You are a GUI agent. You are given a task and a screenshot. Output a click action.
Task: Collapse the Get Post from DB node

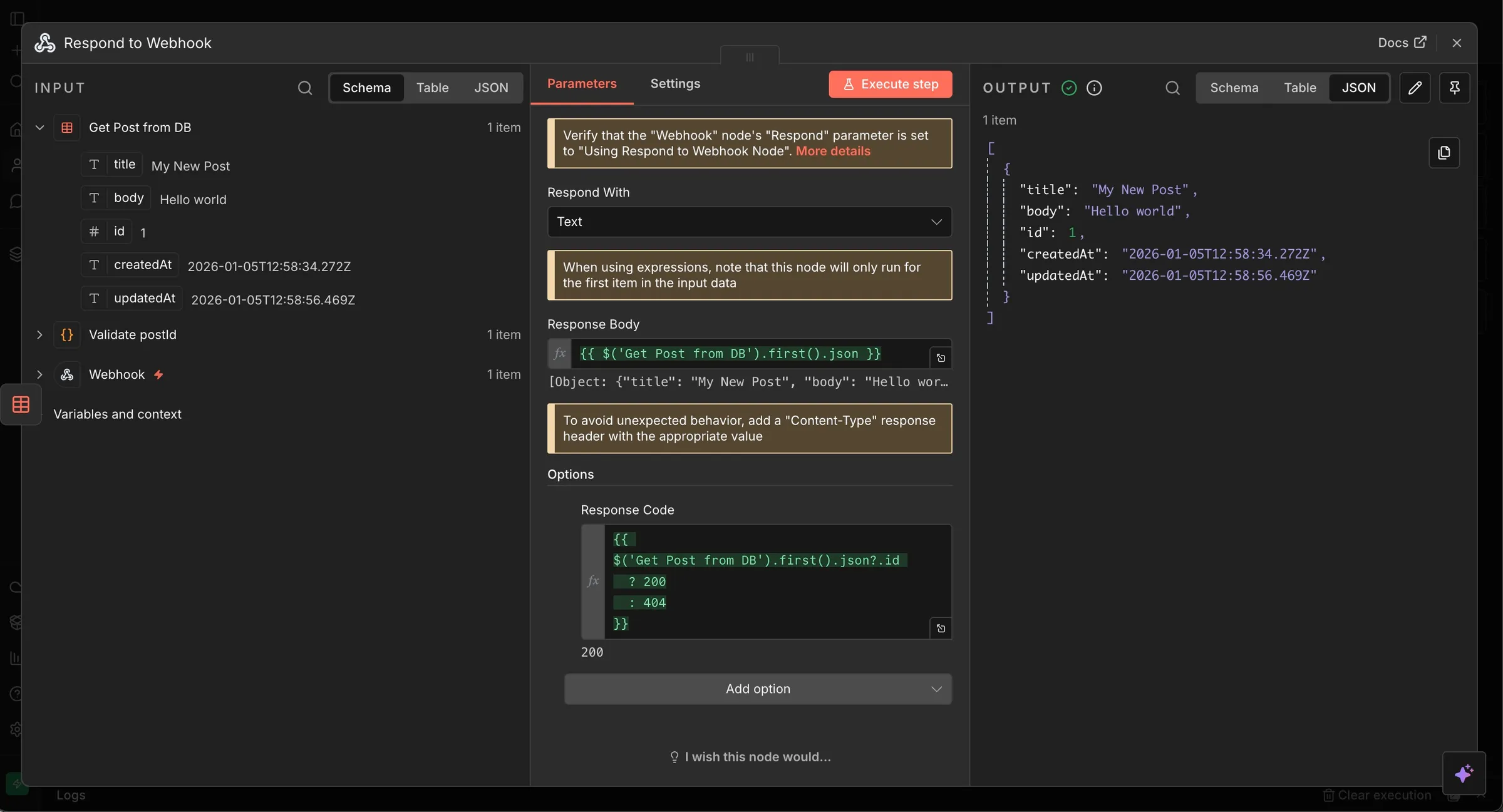(39, 127)
